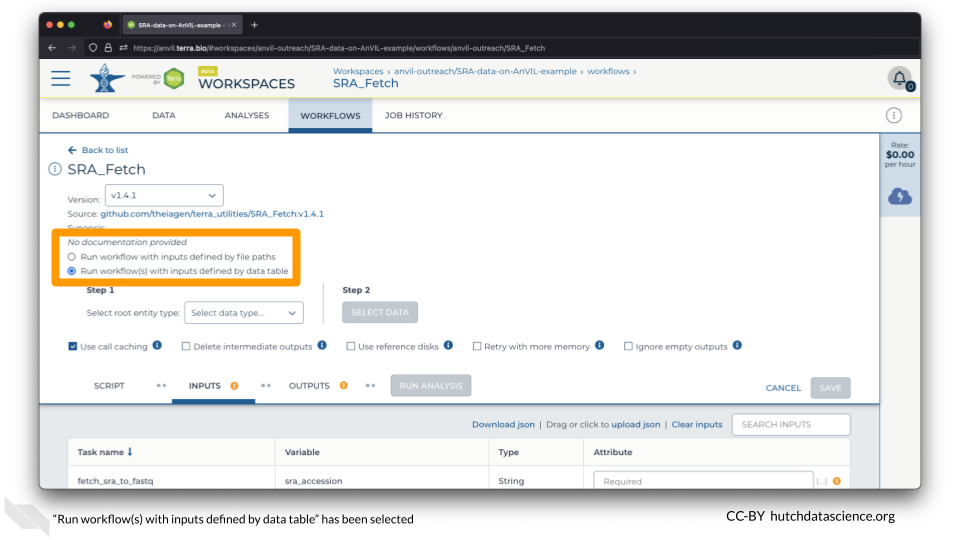Select run workflow(s) with data table
Screen dimensions: 960x540
point(72,271)
